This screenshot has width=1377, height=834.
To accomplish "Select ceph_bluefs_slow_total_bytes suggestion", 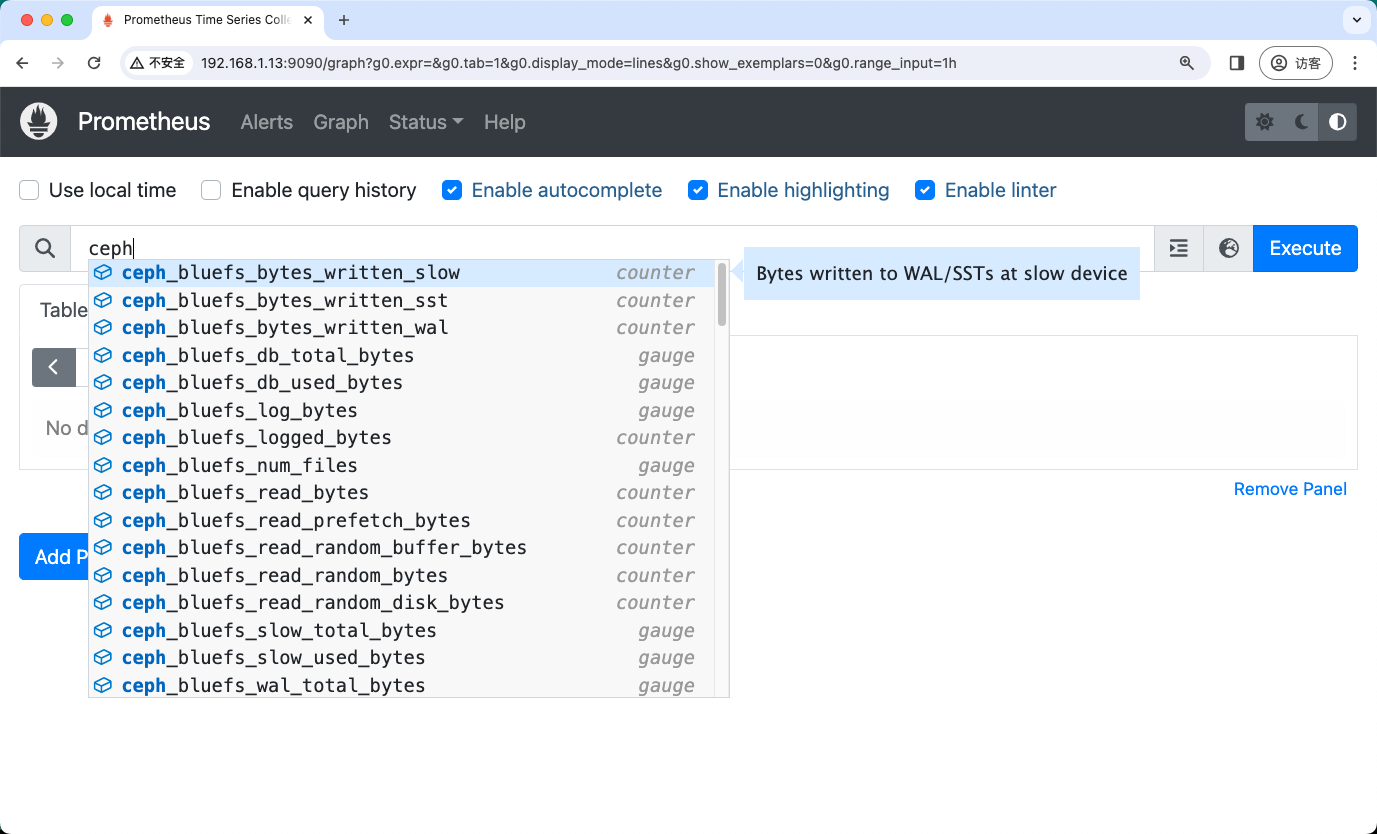I will (402, 631).
